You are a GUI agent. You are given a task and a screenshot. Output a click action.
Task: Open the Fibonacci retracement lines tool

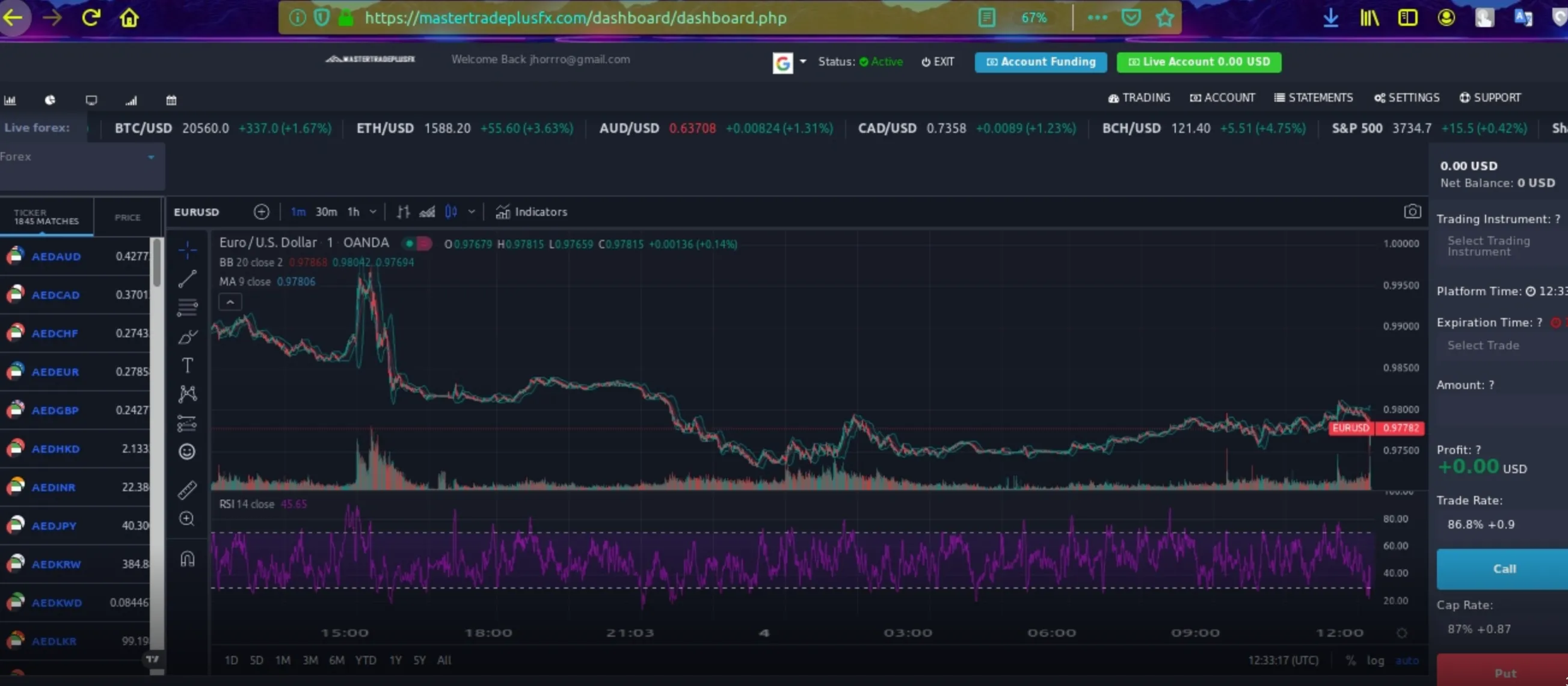188,307
